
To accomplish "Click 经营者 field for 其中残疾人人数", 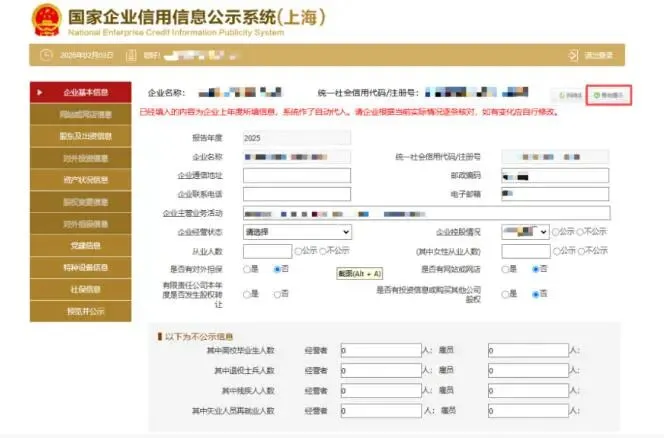I will pos(381,391).
